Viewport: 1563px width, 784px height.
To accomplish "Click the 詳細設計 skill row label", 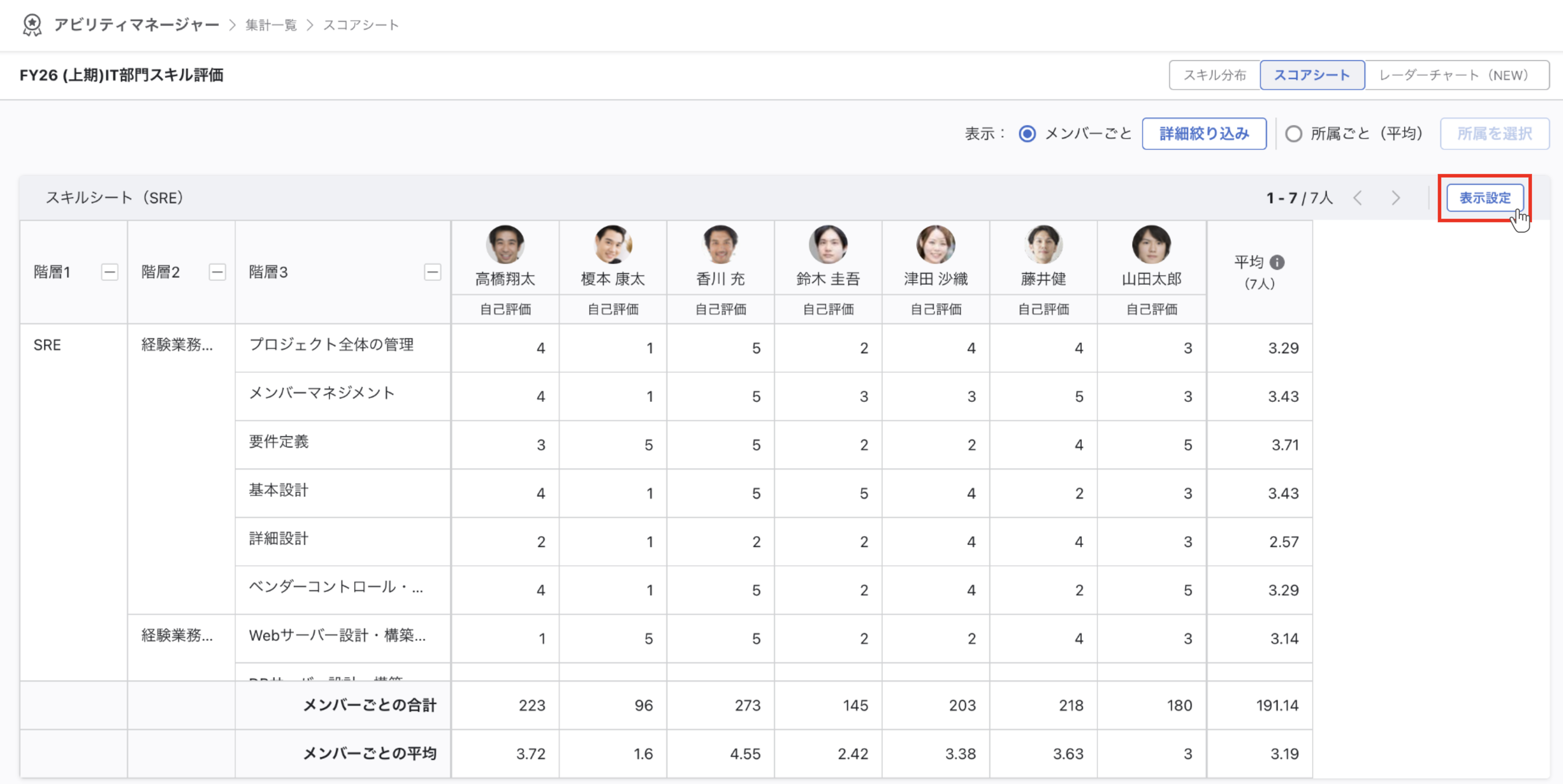I will click(x=278, y=539).
